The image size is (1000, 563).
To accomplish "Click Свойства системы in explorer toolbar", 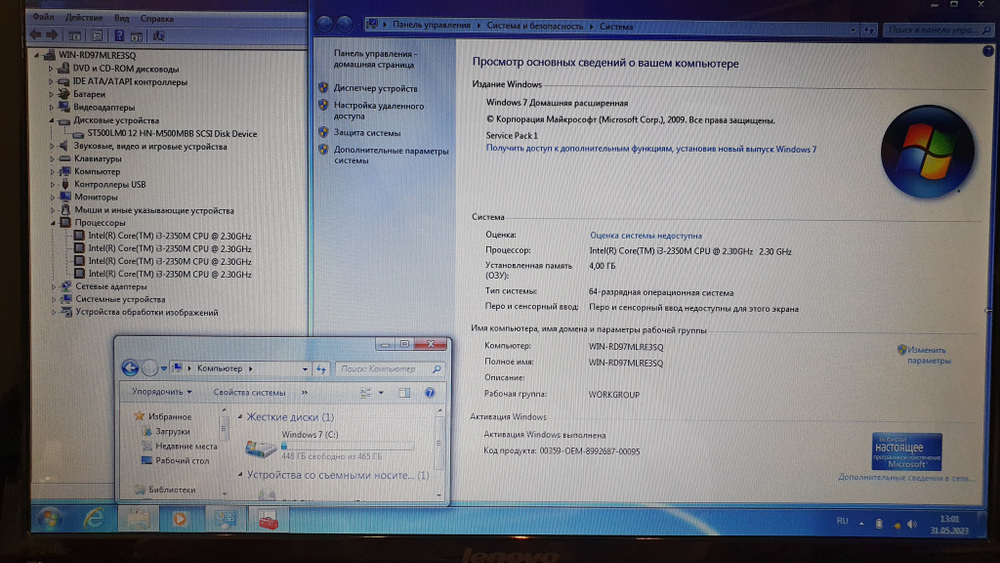I will tap(249, 392).
